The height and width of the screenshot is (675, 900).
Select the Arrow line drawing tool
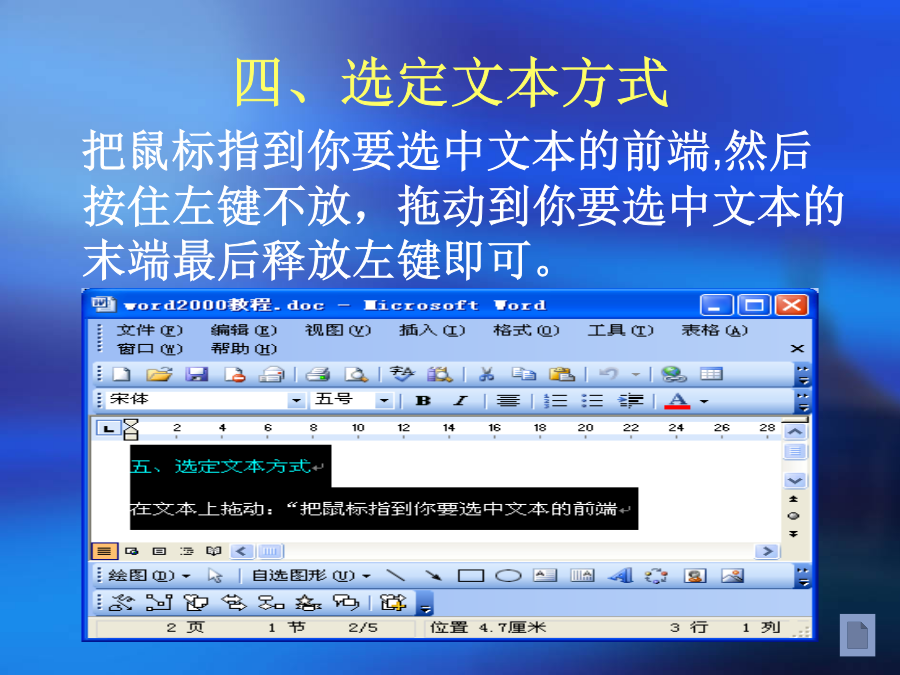433,576
